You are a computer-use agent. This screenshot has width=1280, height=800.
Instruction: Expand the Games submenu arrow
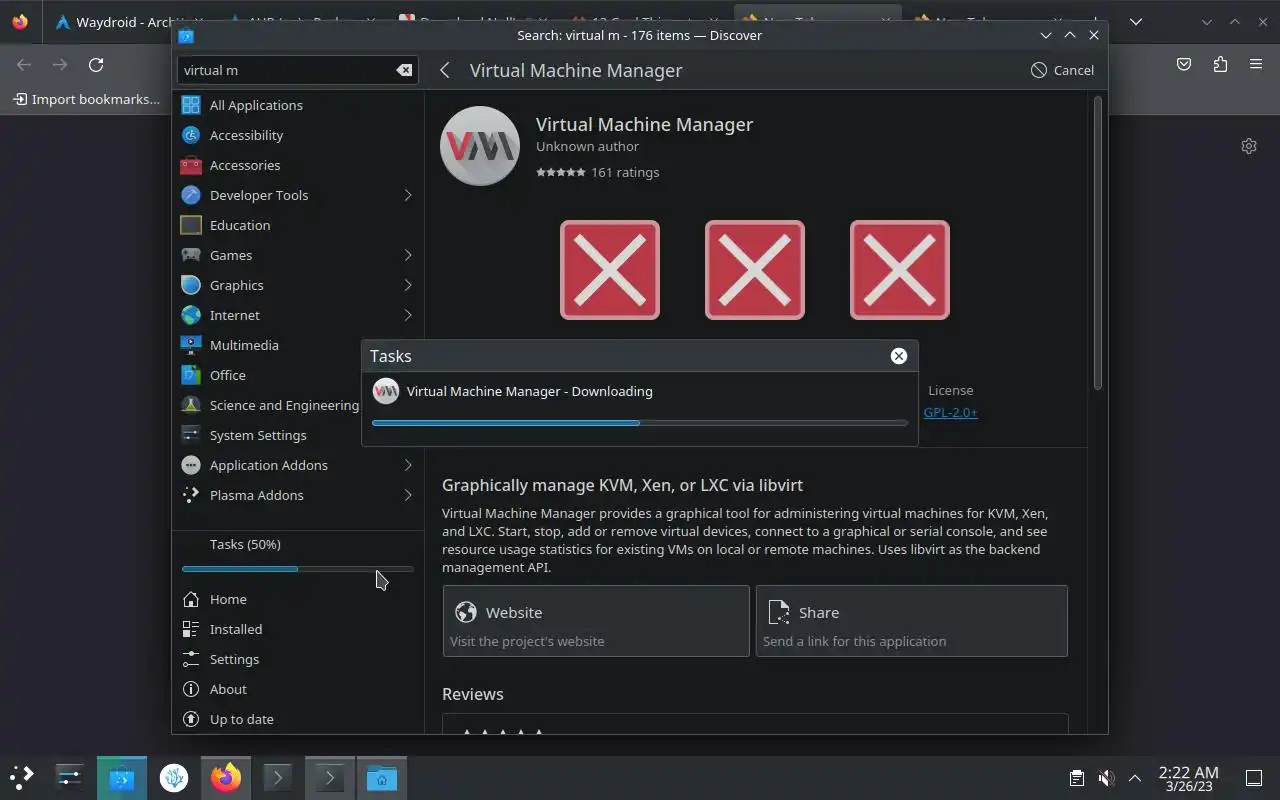click(x=408, y=255)
